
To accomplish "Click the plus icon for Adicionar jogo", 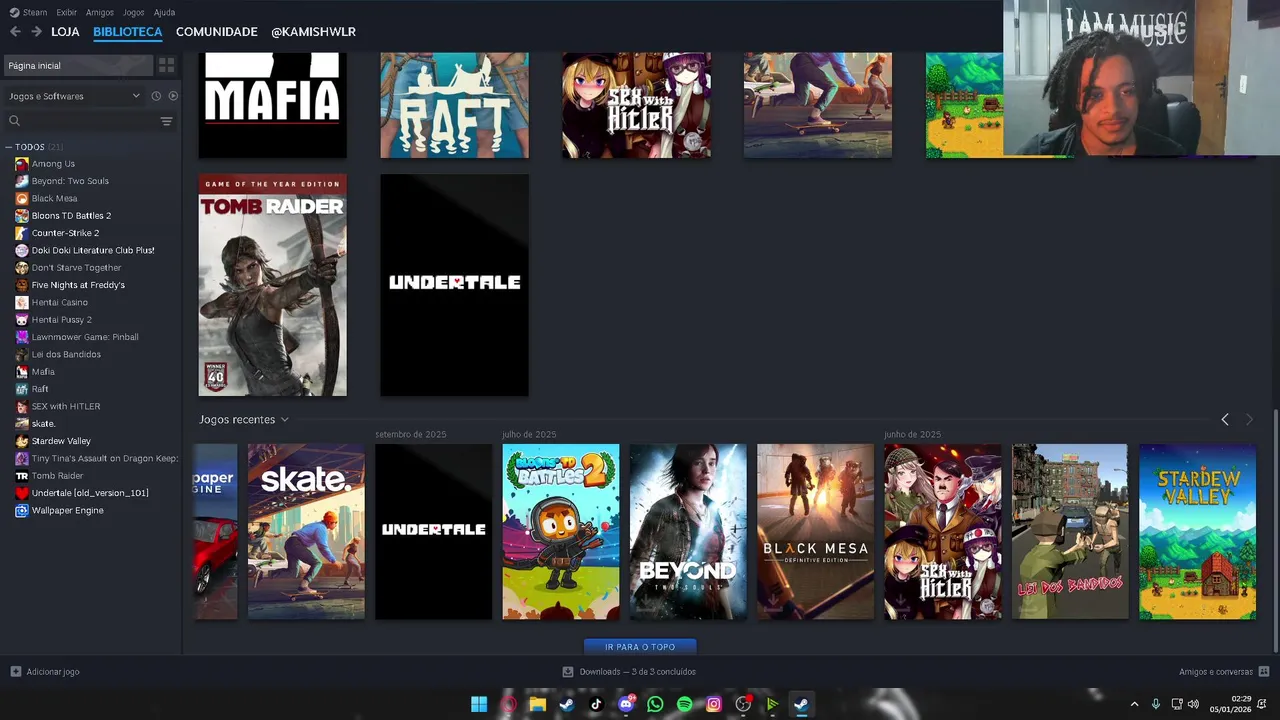I will click(x=15, y=672).
